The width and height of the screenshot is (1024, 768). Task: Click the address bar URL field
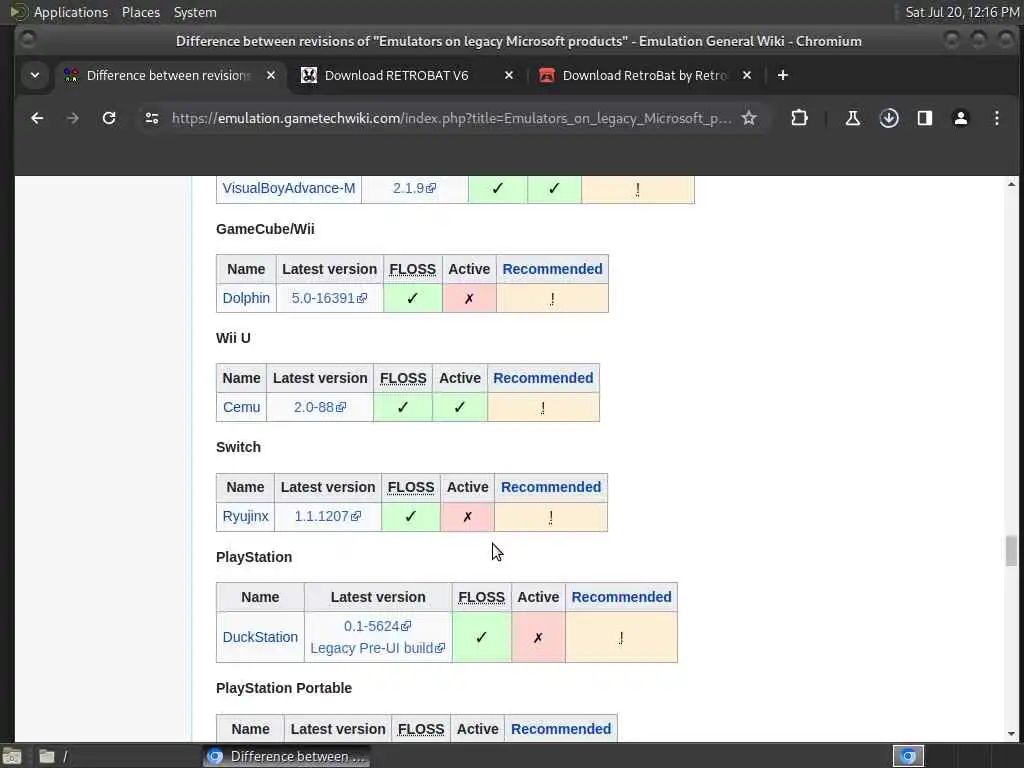tap(451, 118)
